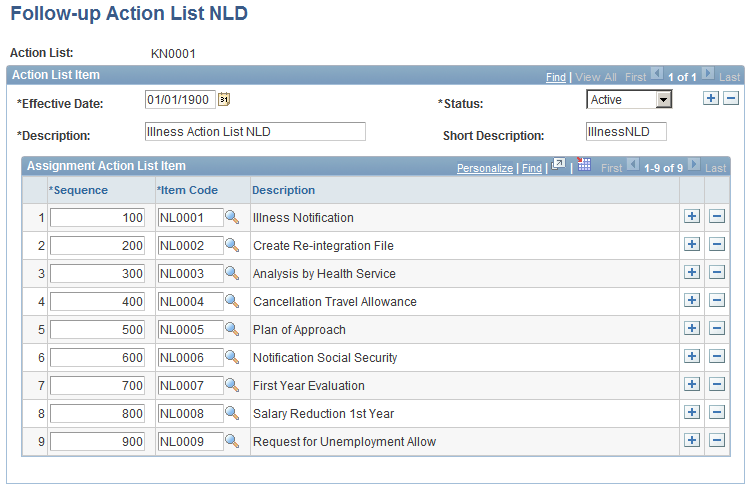The width and height of the screenshot is (750, 488).
Task: Sort grid by Description column header
Action: click(283, 190)
